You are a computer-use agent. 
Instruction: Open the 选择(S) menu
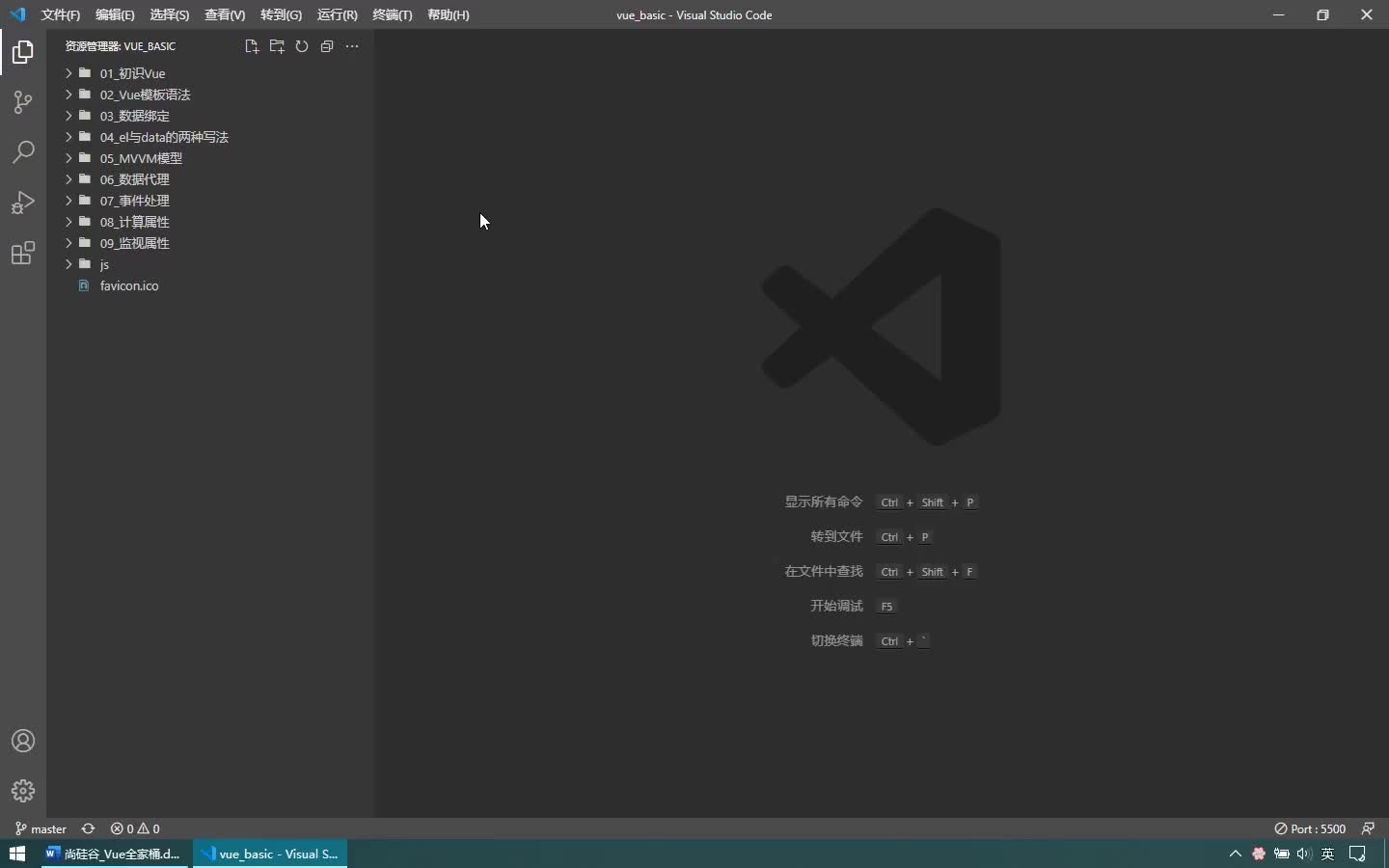(x=170, y=14)
